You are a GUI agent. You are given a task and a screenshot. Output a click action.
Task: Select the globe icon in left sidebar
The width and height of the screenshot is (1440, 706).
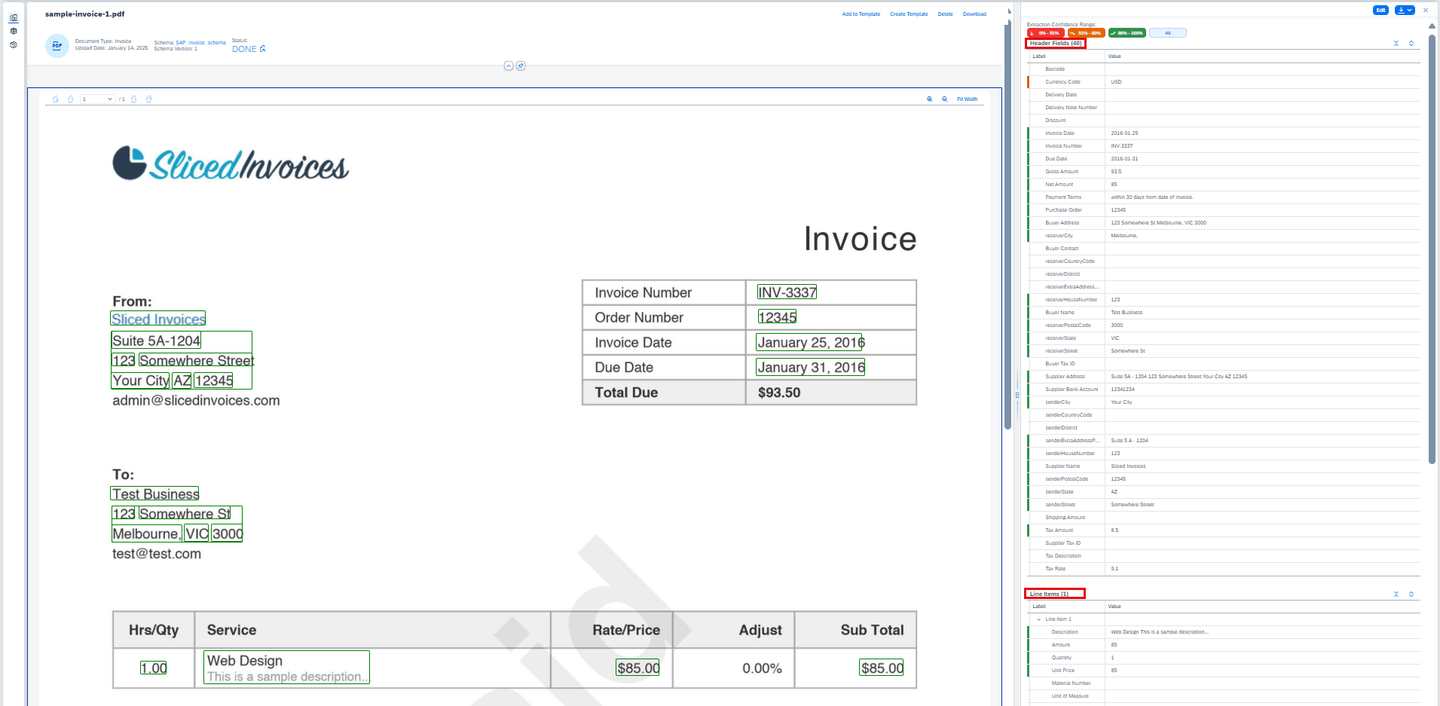click(13, 31)
